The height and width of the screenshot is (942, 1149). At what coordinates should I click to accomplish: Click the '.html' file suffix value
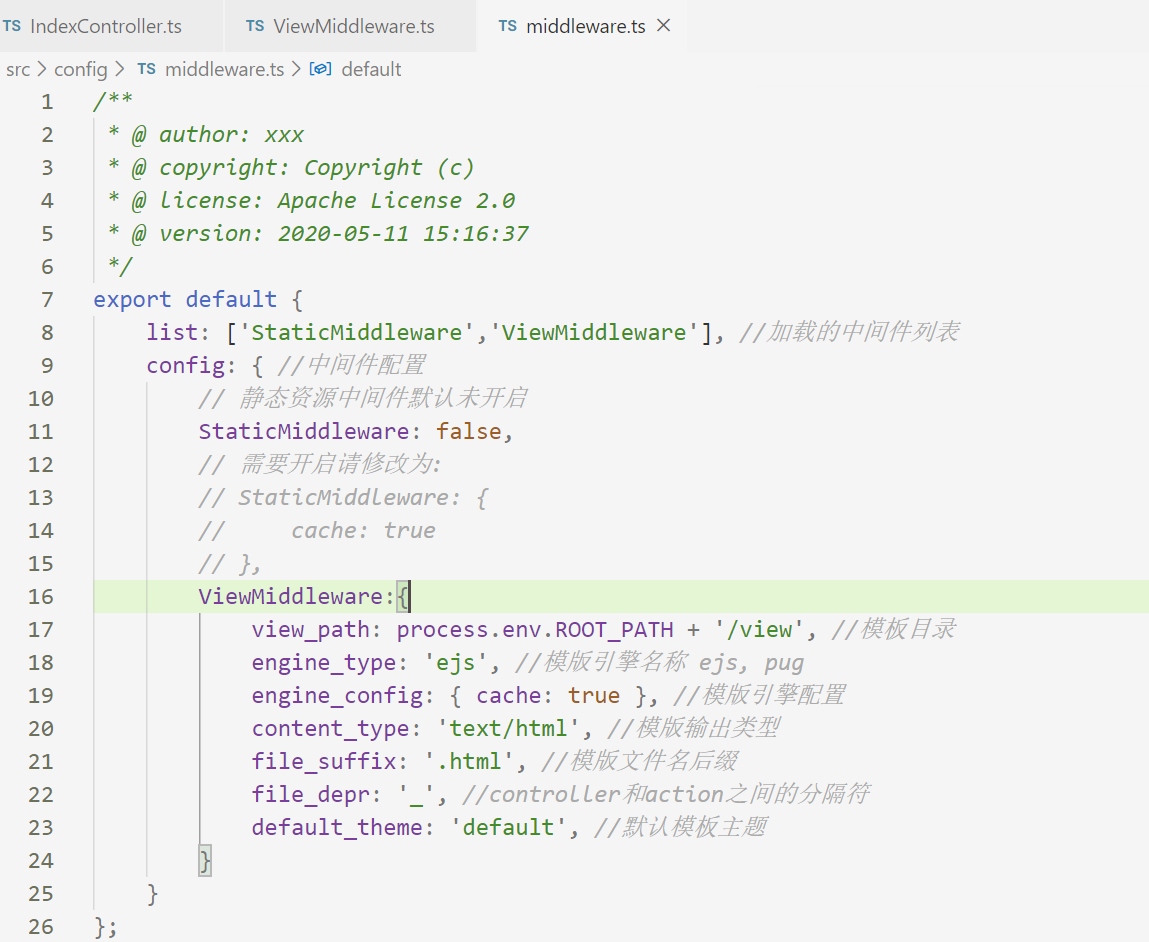(x=469, y=762)
